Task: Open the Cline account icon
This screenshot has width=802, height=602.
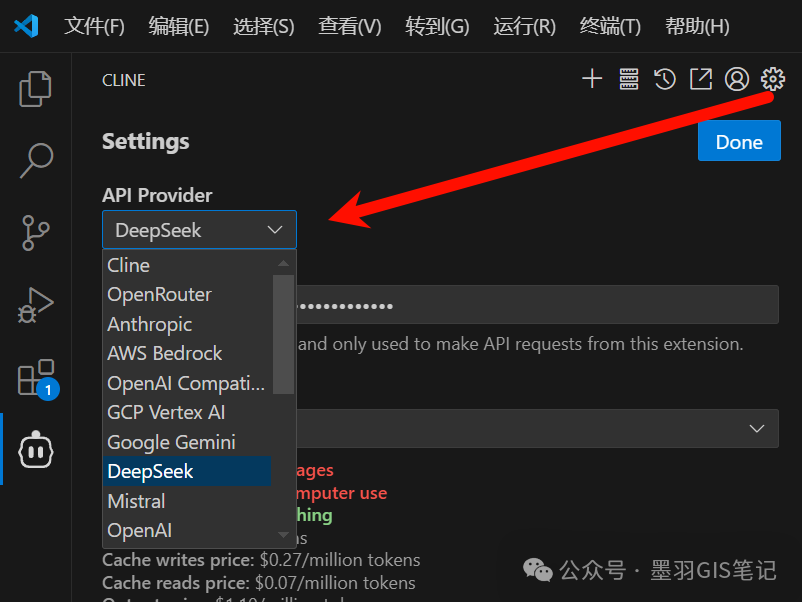Action: (x=737, y=79)
